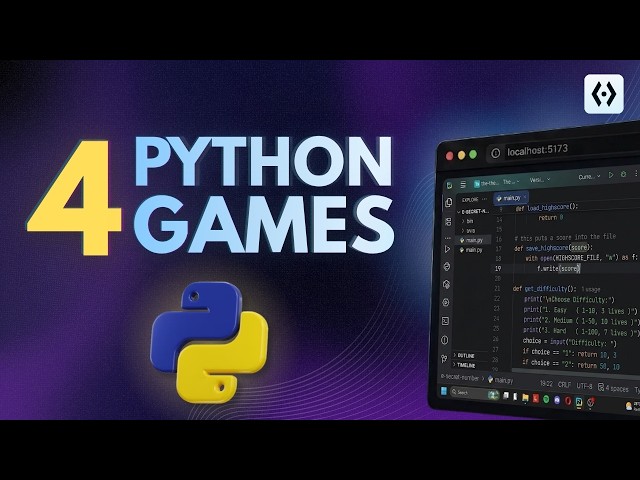Click line number 19 in the gutter
The image size is (640, 480).
click(498, 268)
